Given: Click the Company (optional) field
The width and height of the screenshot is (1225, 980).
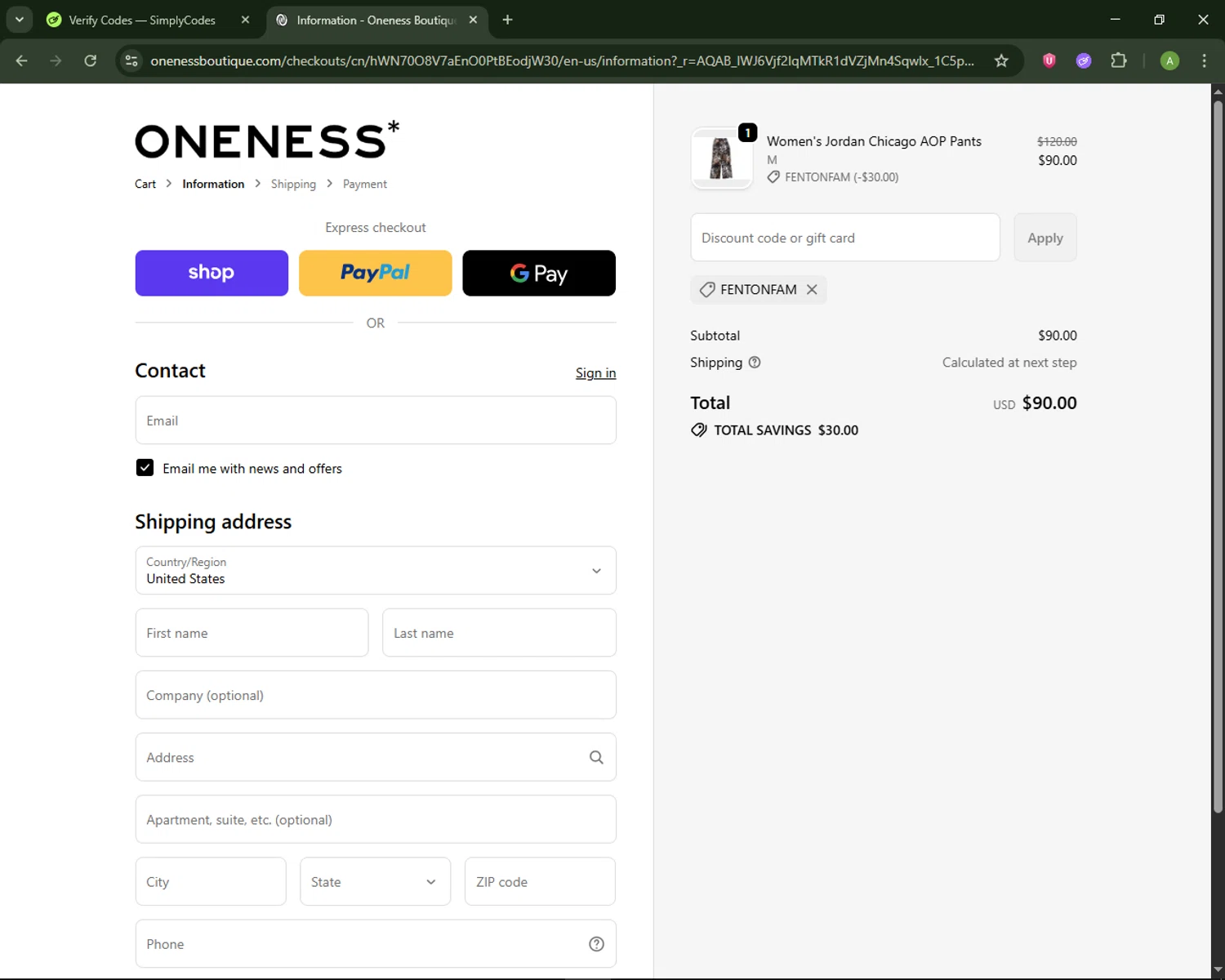Looking at the screenshot, I should (x=376, y=695).
